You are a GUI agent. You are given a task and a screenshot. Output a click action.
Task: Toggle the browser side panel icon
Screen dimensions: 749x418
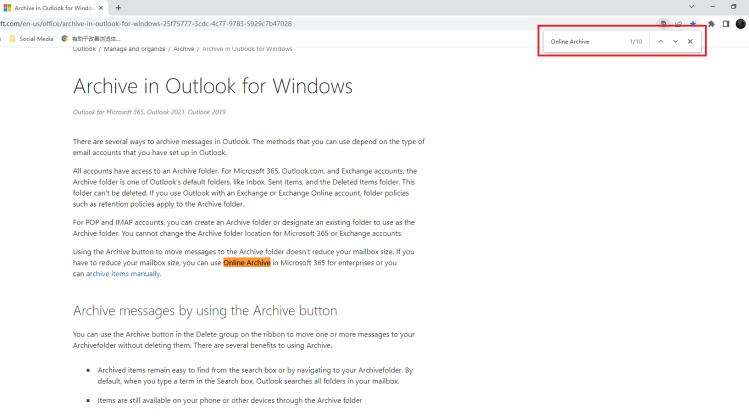coord(726,23)
